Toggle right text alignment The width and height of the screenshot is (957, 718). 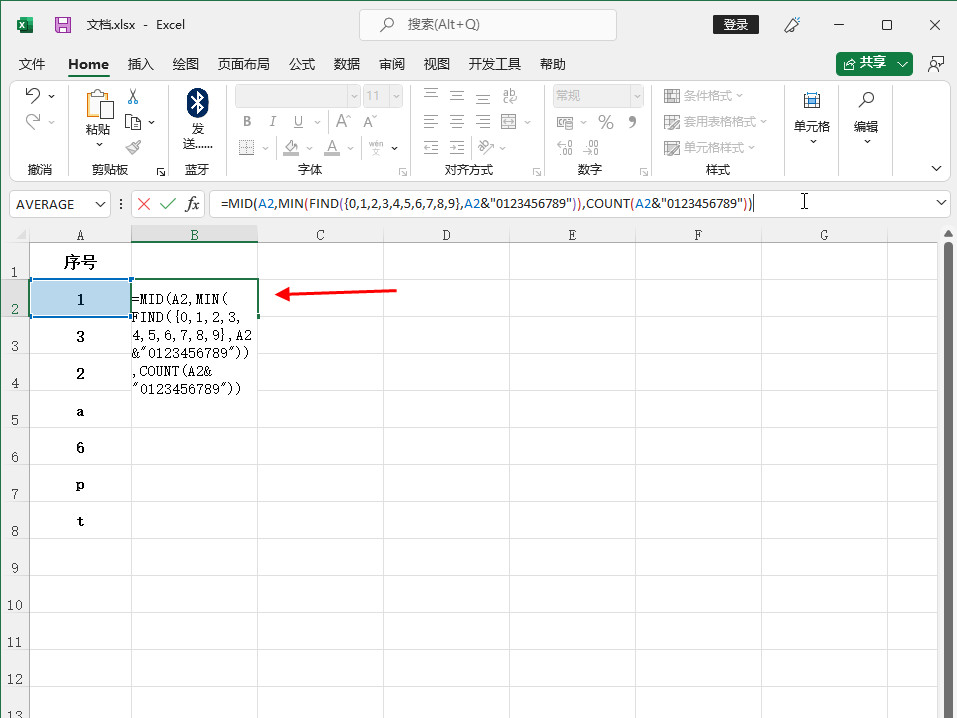483,121
